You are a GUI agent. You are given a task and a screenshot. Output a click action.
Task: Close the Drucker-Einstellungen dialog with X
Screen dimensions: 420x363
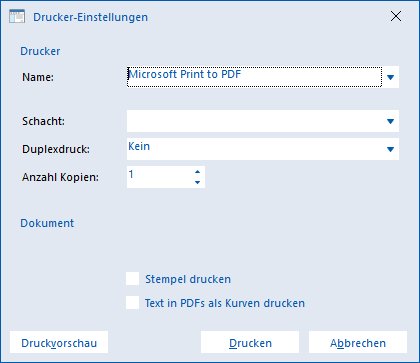click(396, 16)
